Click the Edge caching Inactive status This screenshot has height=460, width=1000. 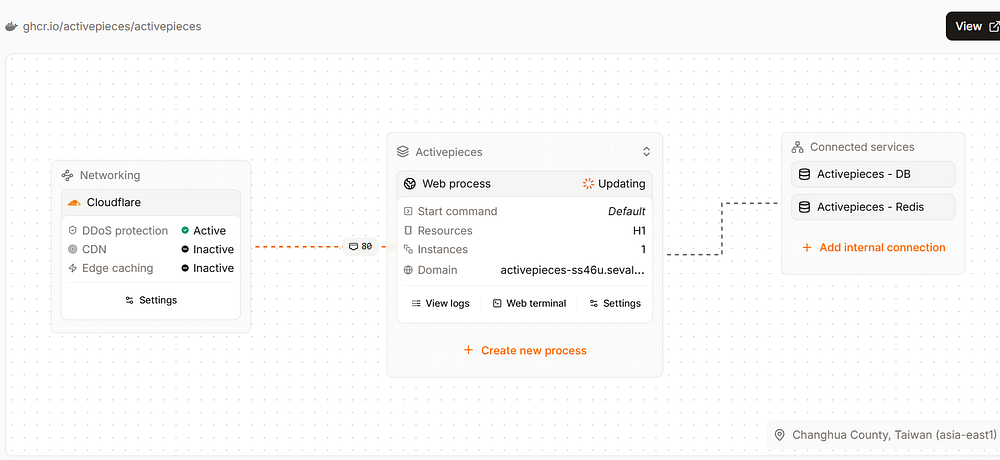(x=207, y=269)
